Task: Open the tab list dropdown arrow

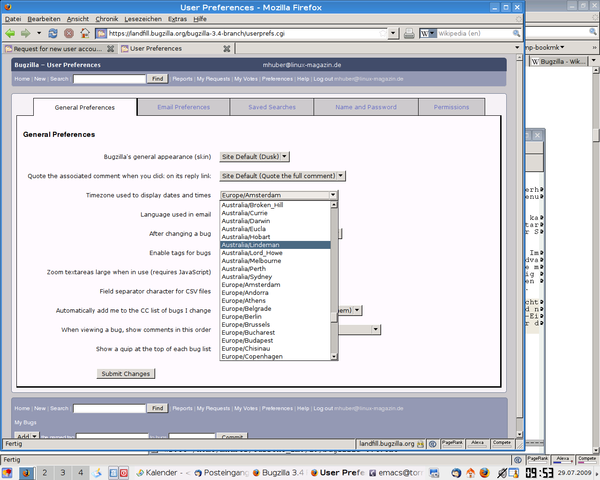Action: 517,47
